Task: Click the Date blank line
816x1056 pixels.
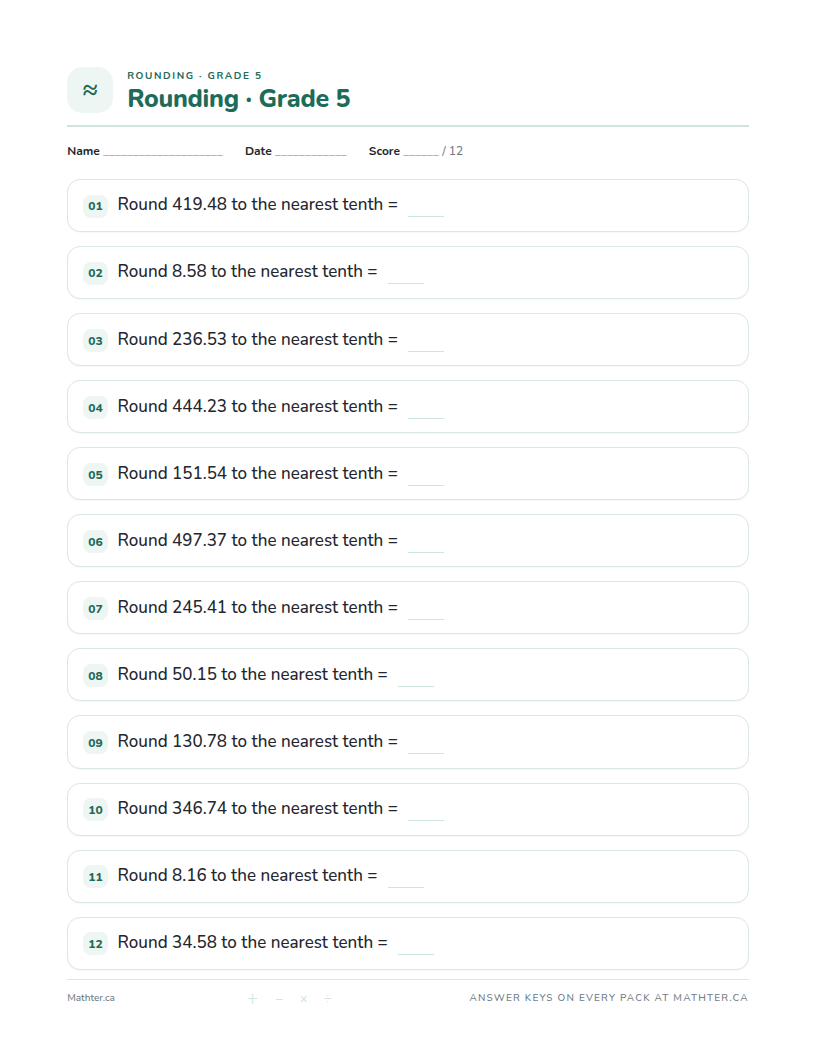Action: click(x=310, y=152)
